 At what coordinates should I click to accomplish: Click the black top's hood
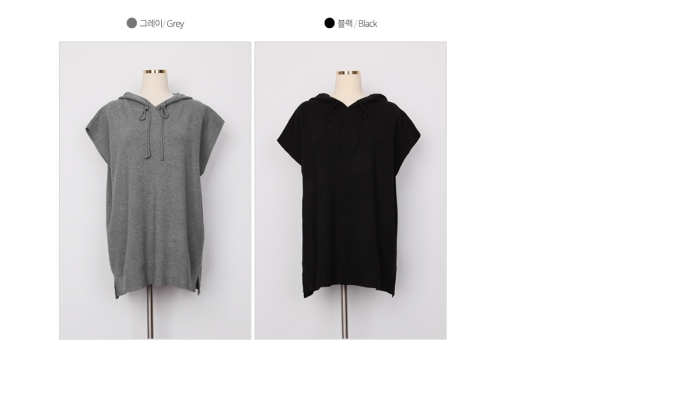tap(323, 98)
